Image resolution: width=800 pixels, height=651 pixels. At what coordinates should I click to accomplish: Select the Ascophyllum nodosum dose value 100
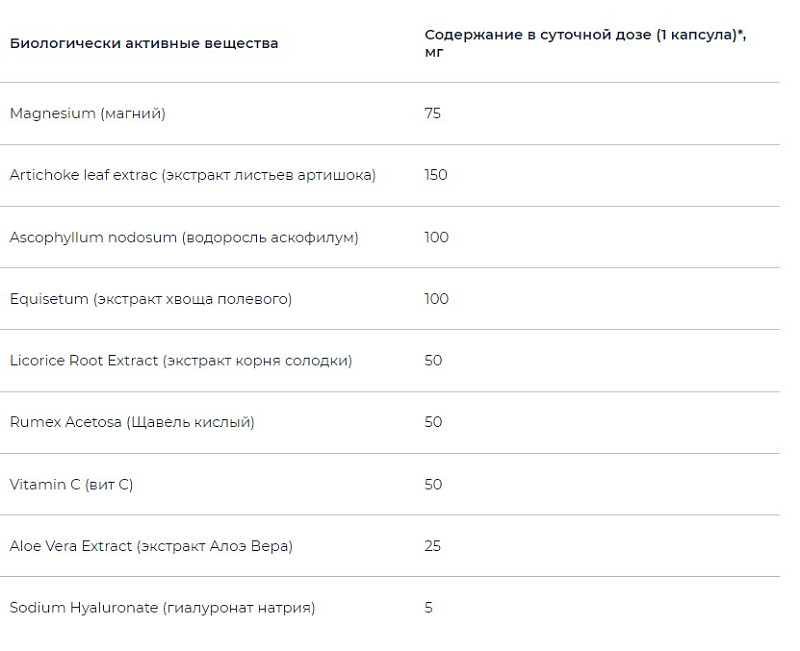[437, 237]
